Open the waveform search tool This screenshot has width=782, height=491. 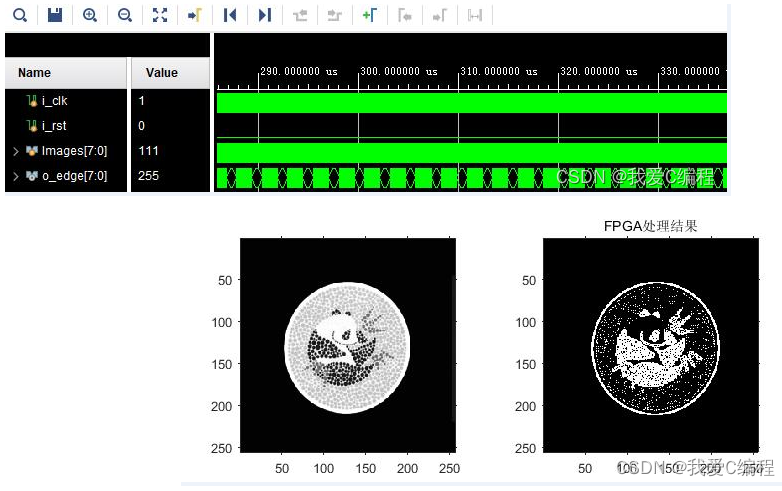click(x=20, y=15)
